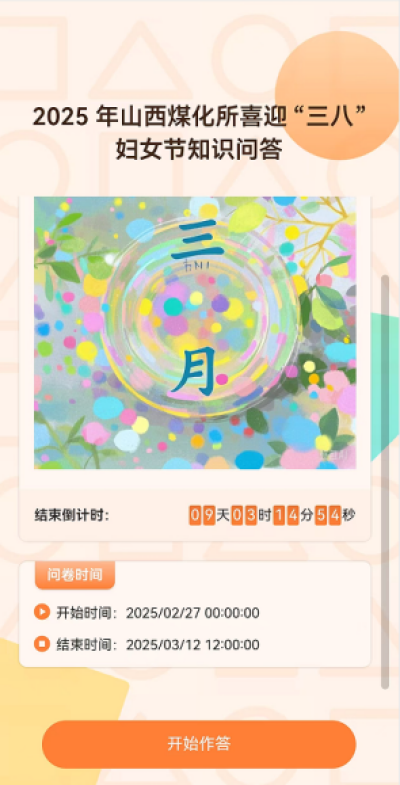Click the 结束倒计时 label
The height and width of the screenshot is (785, 400).
pos(72,515)
